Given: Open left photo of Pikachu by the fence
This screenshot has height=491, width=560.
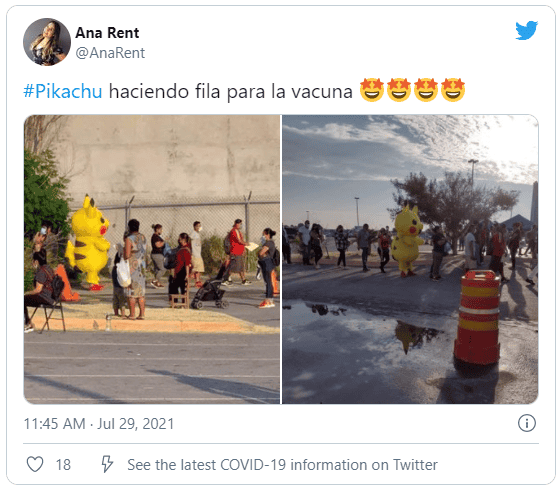Looking at the screenshot, I should point(152,259).
